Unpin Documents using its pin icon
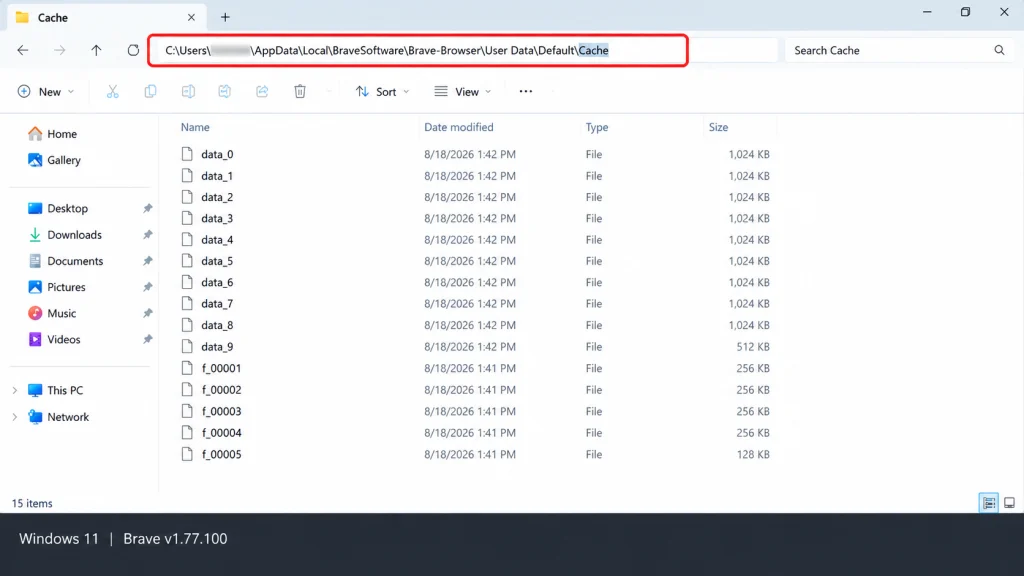The width and height of the screenshot is (1024, 576). pos(148,261)
